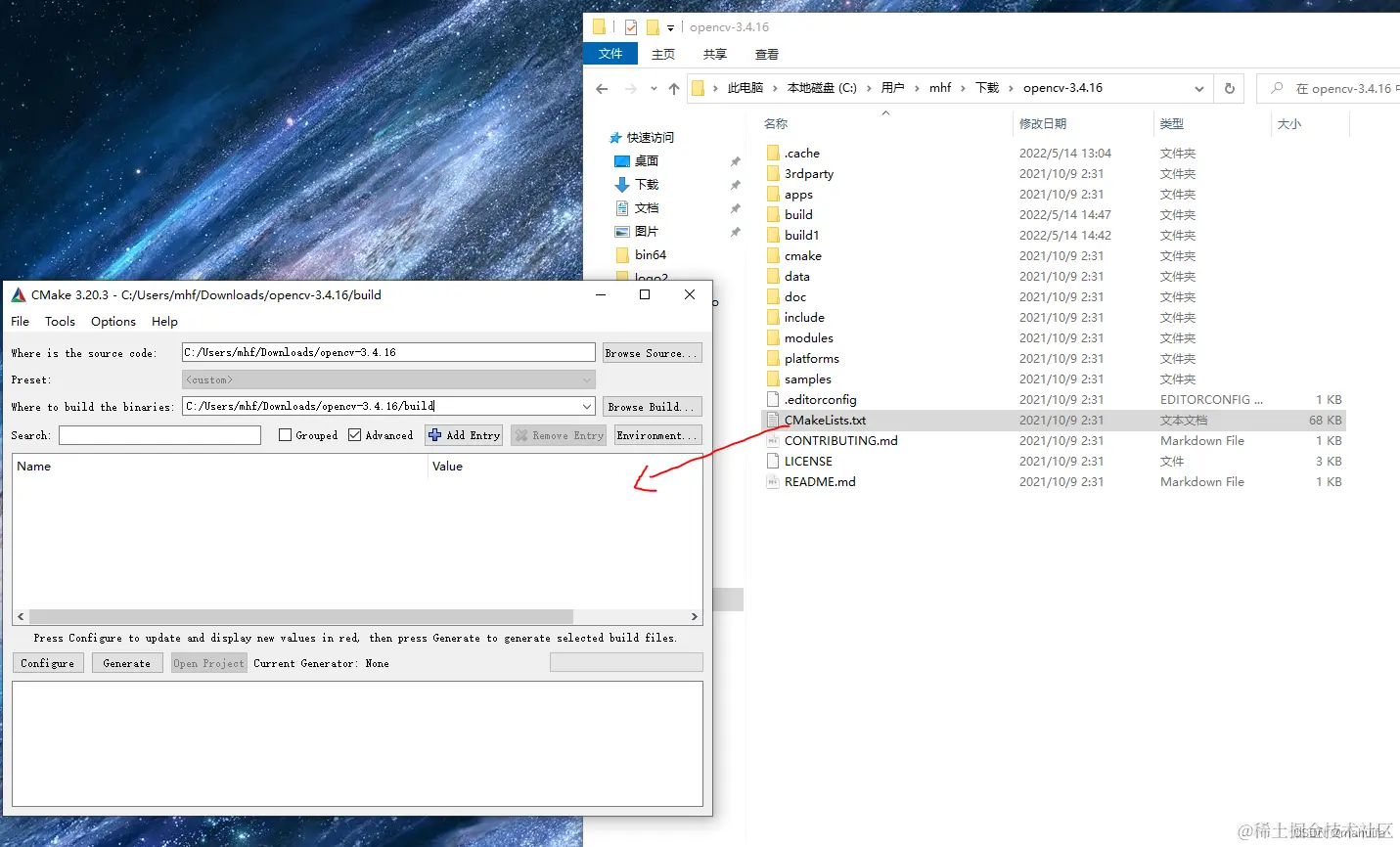
Task: Open the address bar history dropdown
Action: [1199, 88]
